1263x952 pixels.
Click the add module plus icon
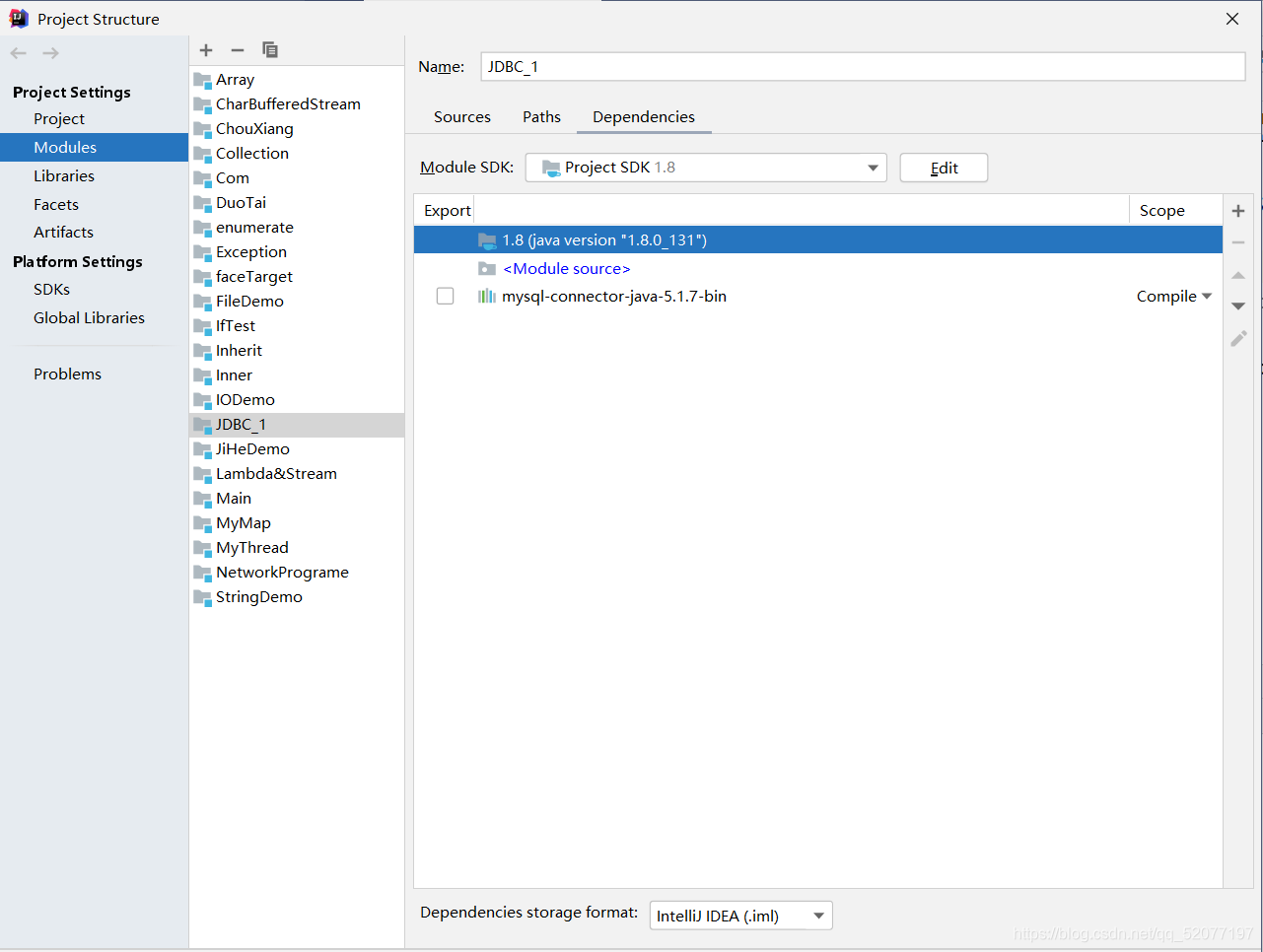pos(206,50)
